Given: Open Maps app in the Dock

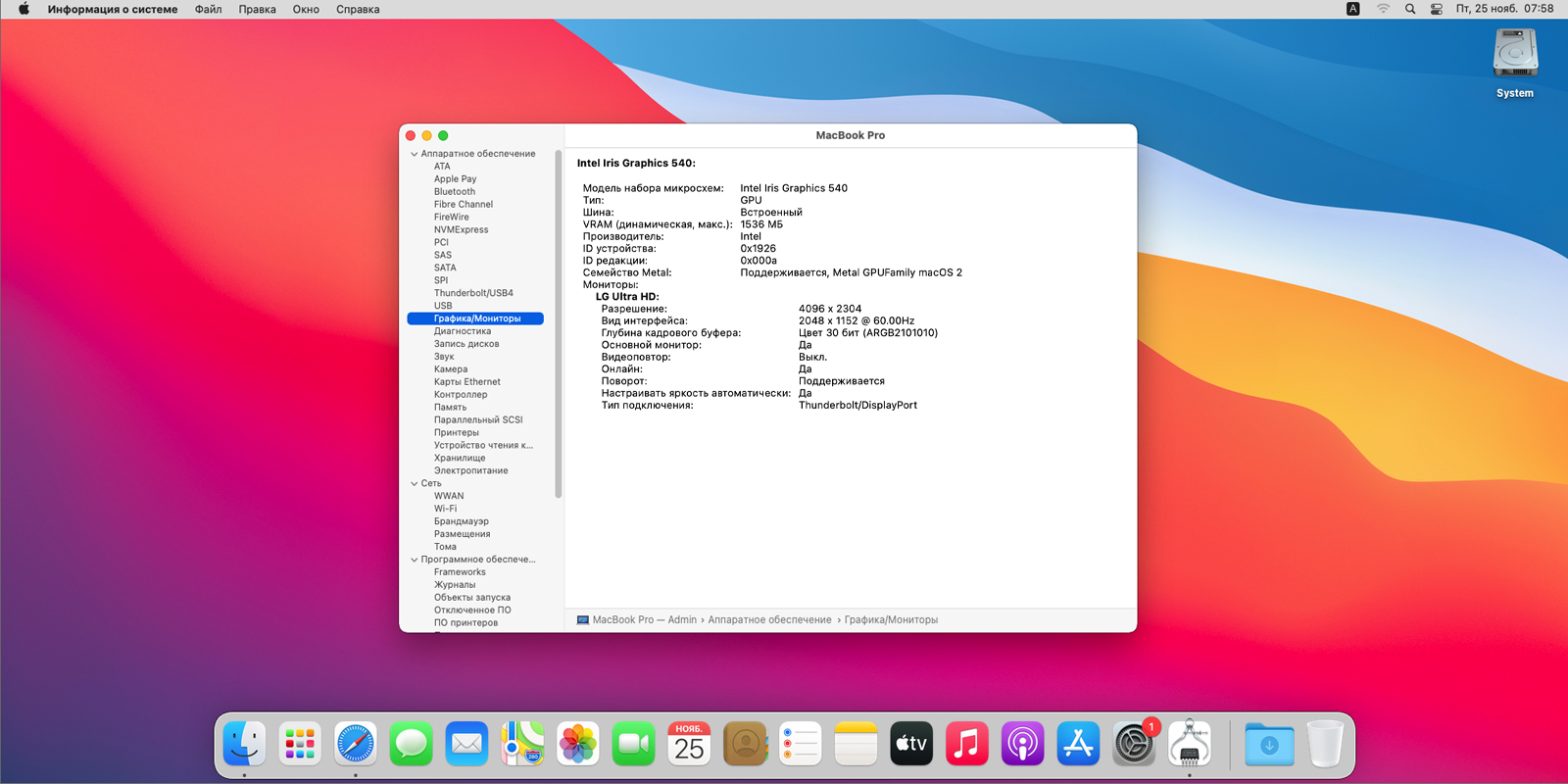Looking at the screenshot, I should [x=522, y=745].
